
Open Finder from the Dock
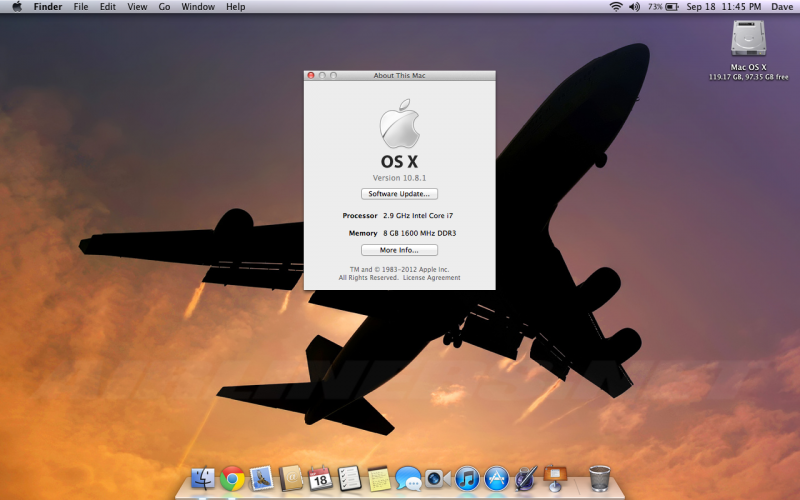(203, 479)
